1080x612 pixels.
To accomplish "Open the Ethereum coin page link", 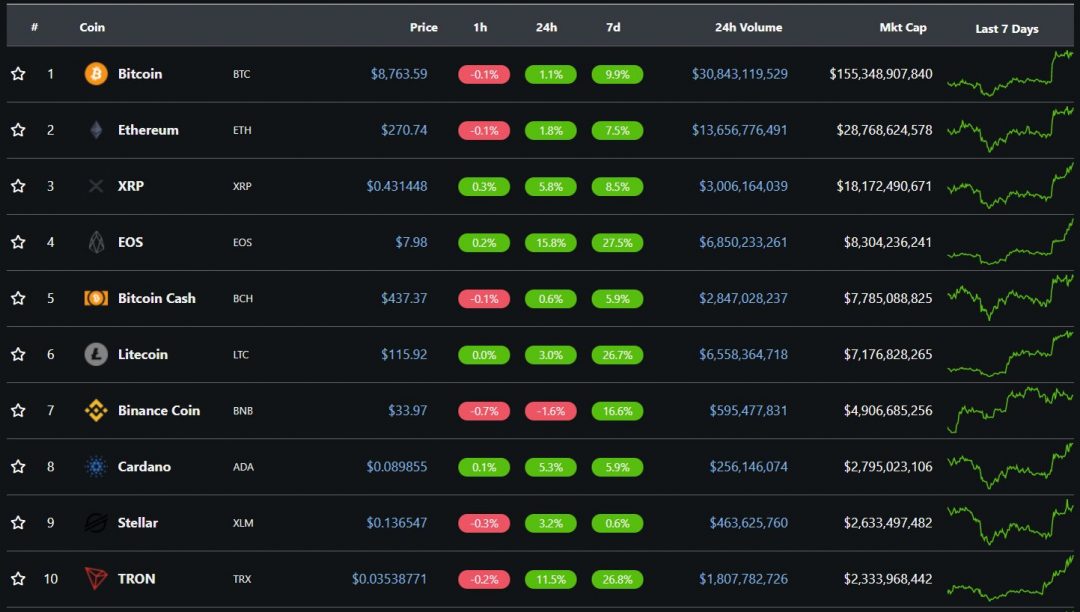I will pos(148,129).
